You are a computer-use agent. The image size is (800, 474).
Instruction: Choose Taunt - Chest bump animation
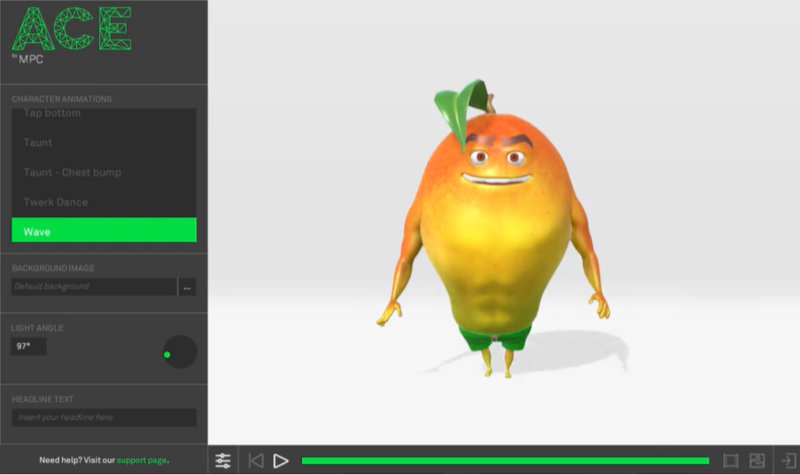coord(104,172)
